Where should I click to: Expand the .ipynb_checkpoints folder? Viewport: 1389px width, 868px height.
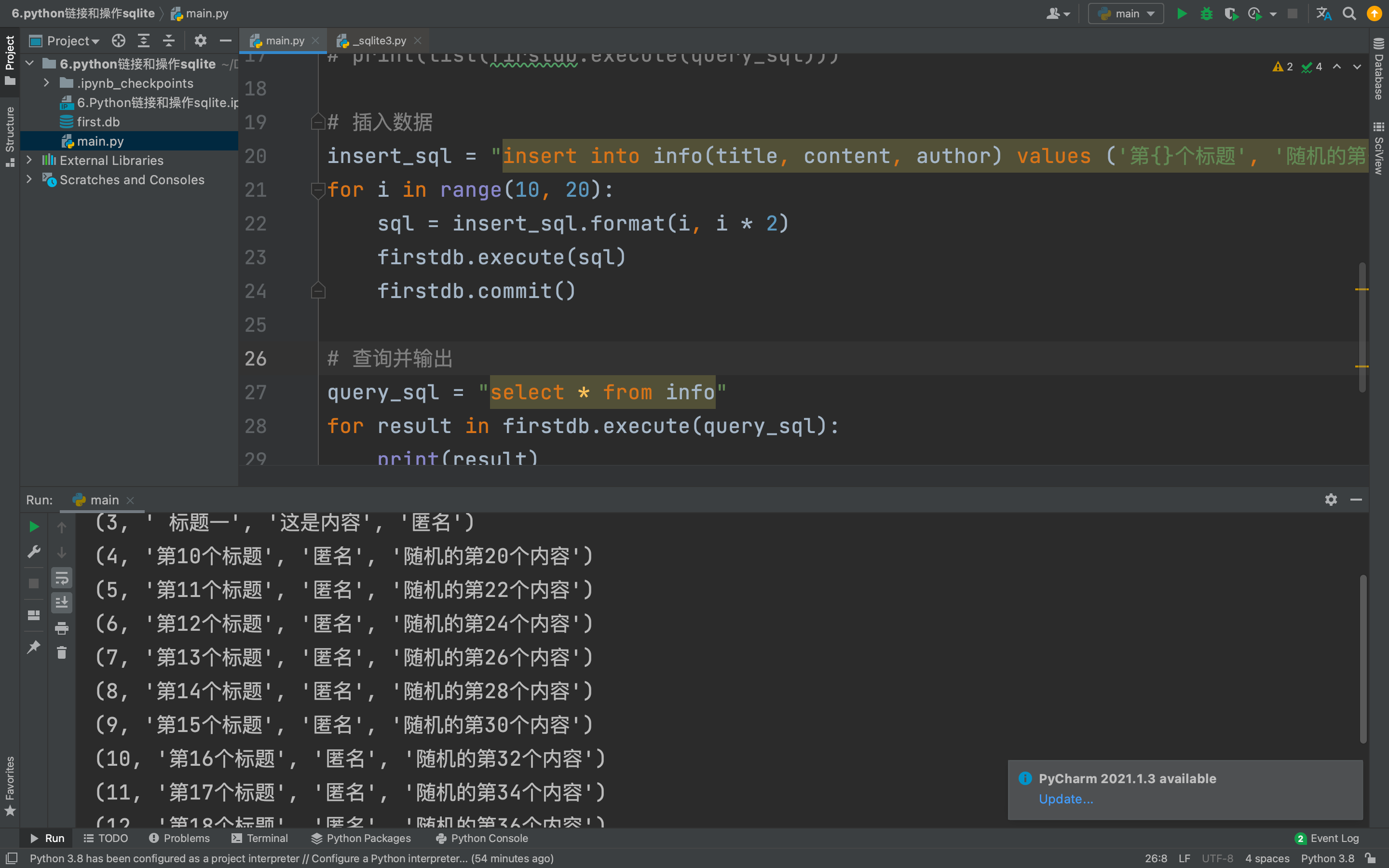pyautogui.click(x=46, y=83)
